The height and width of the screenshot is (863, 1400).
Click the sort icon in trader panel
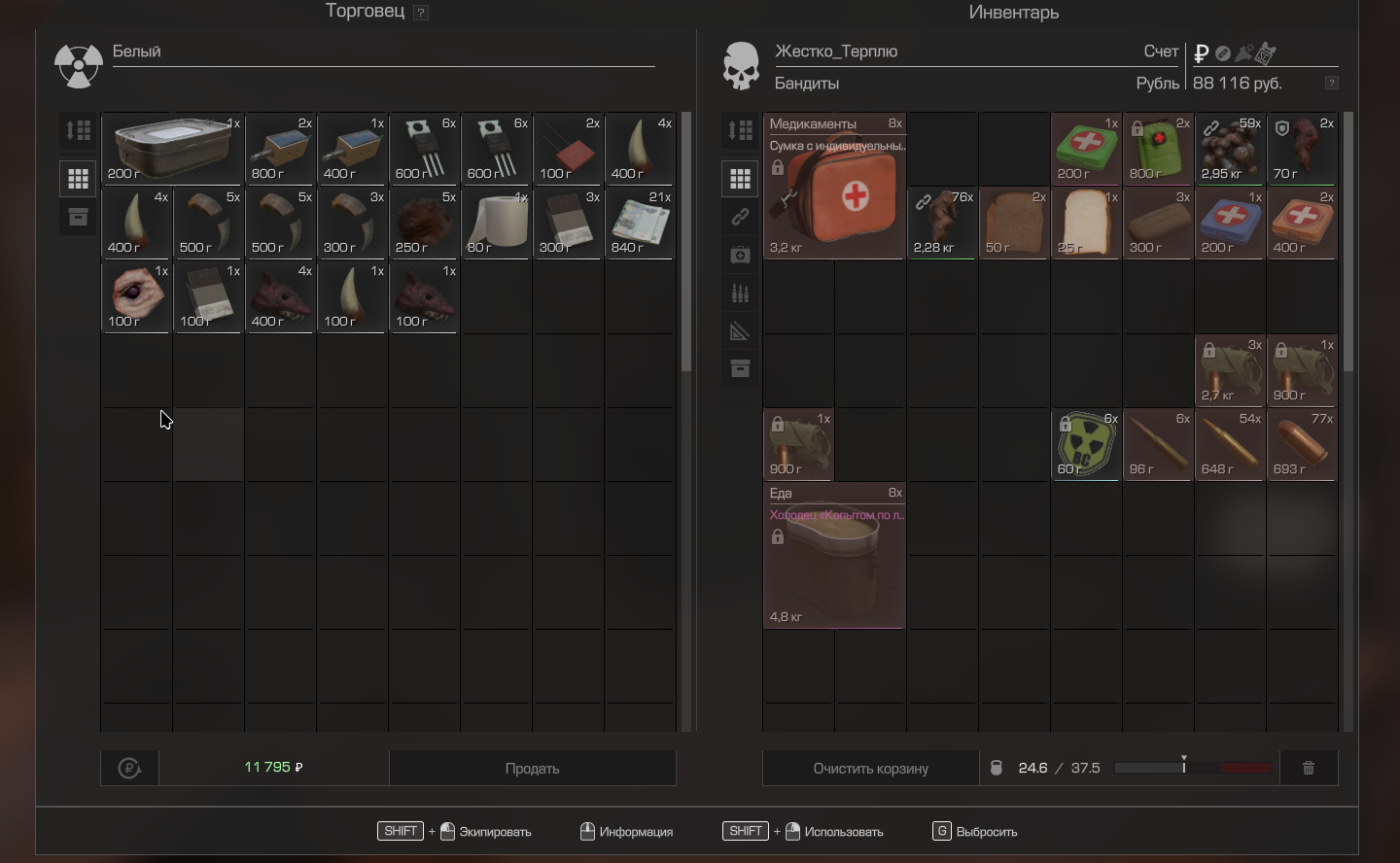point(78,130)
